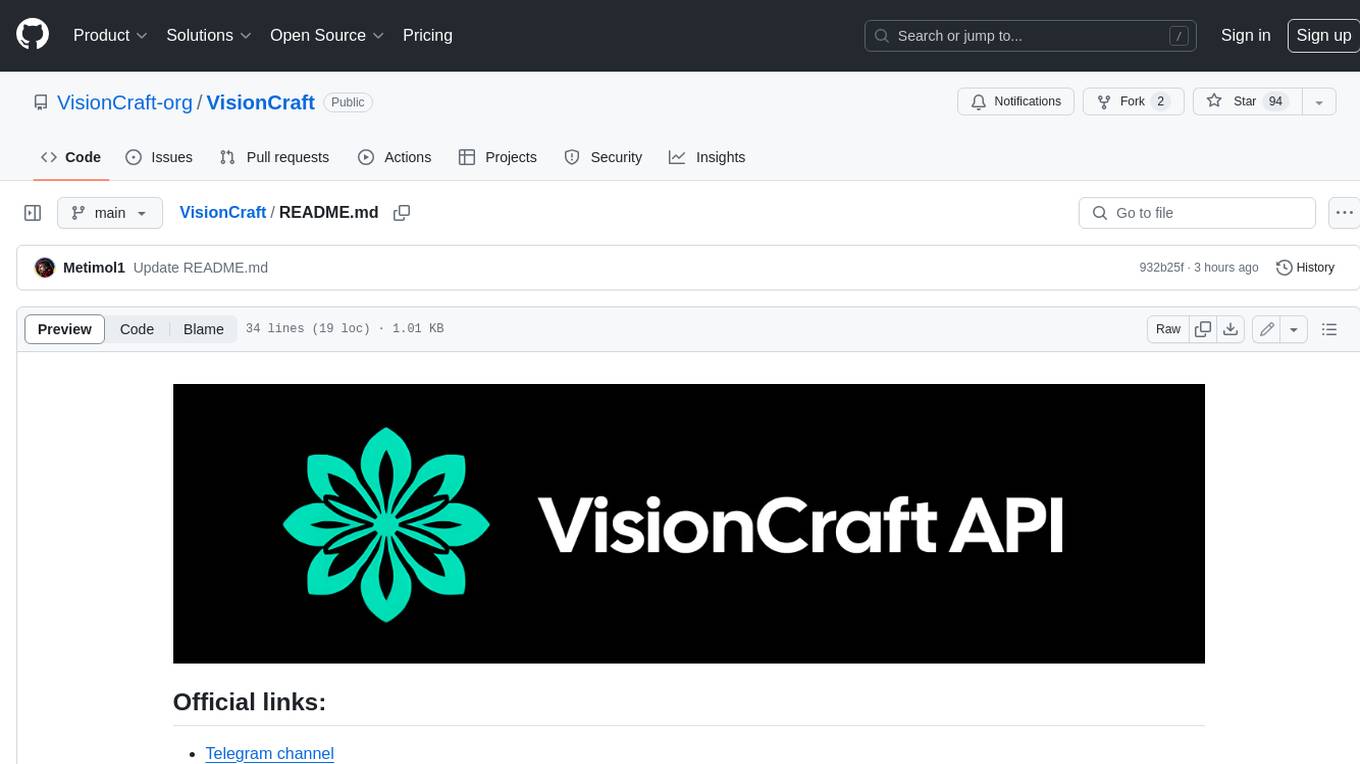Expand the Solutions menu
Image resolution: width=1360 pixels, height=764 pixels.
click(x=209, y=35)
